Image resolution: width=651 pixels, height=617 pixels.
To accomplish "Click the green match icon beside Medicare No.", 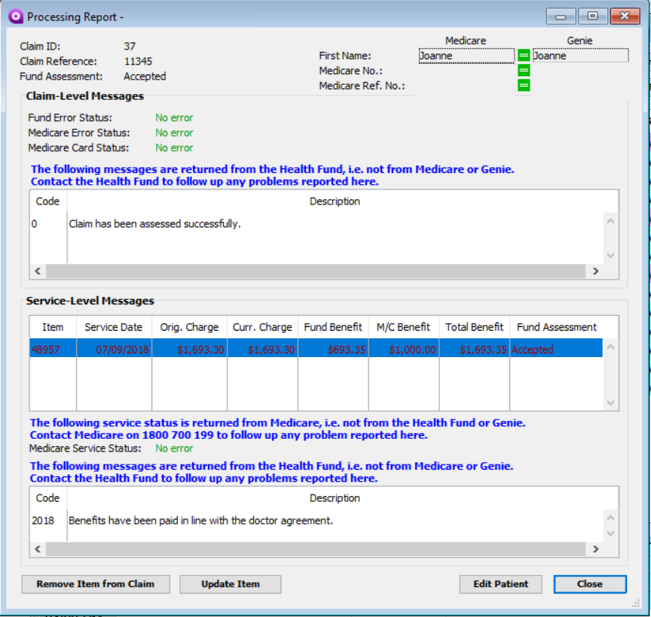I will [x=523, y=71].
